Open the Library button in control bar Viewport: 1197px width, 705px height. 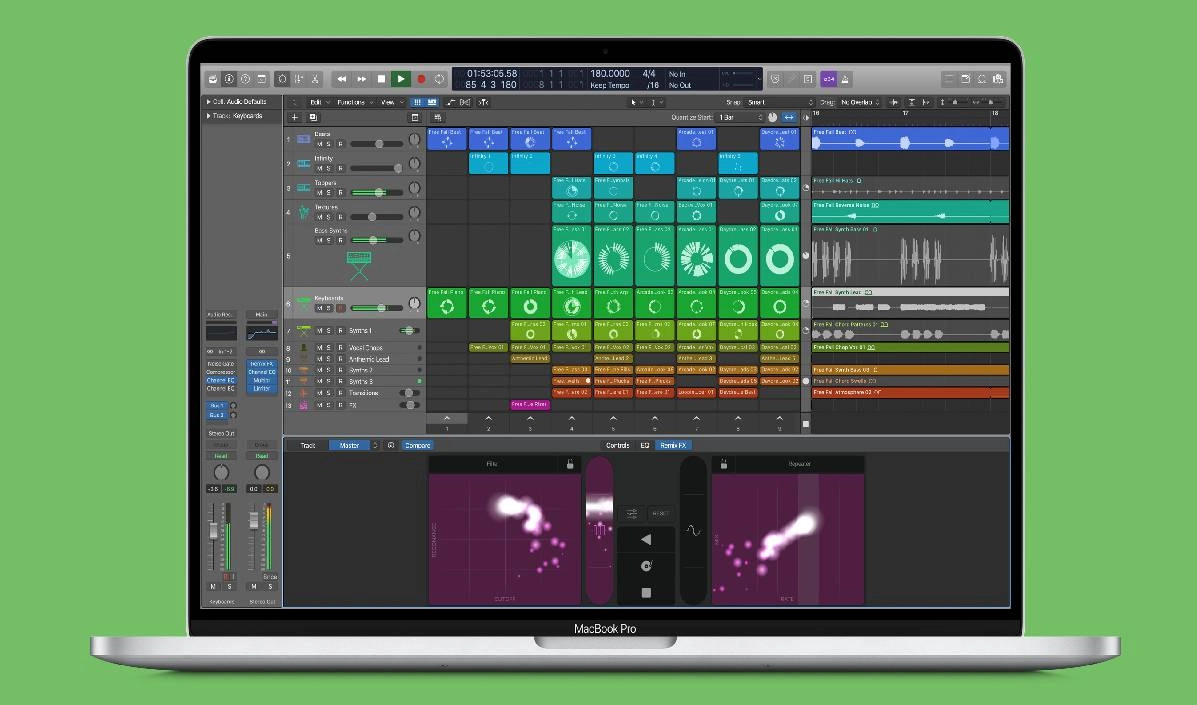[x=213, y=79]
